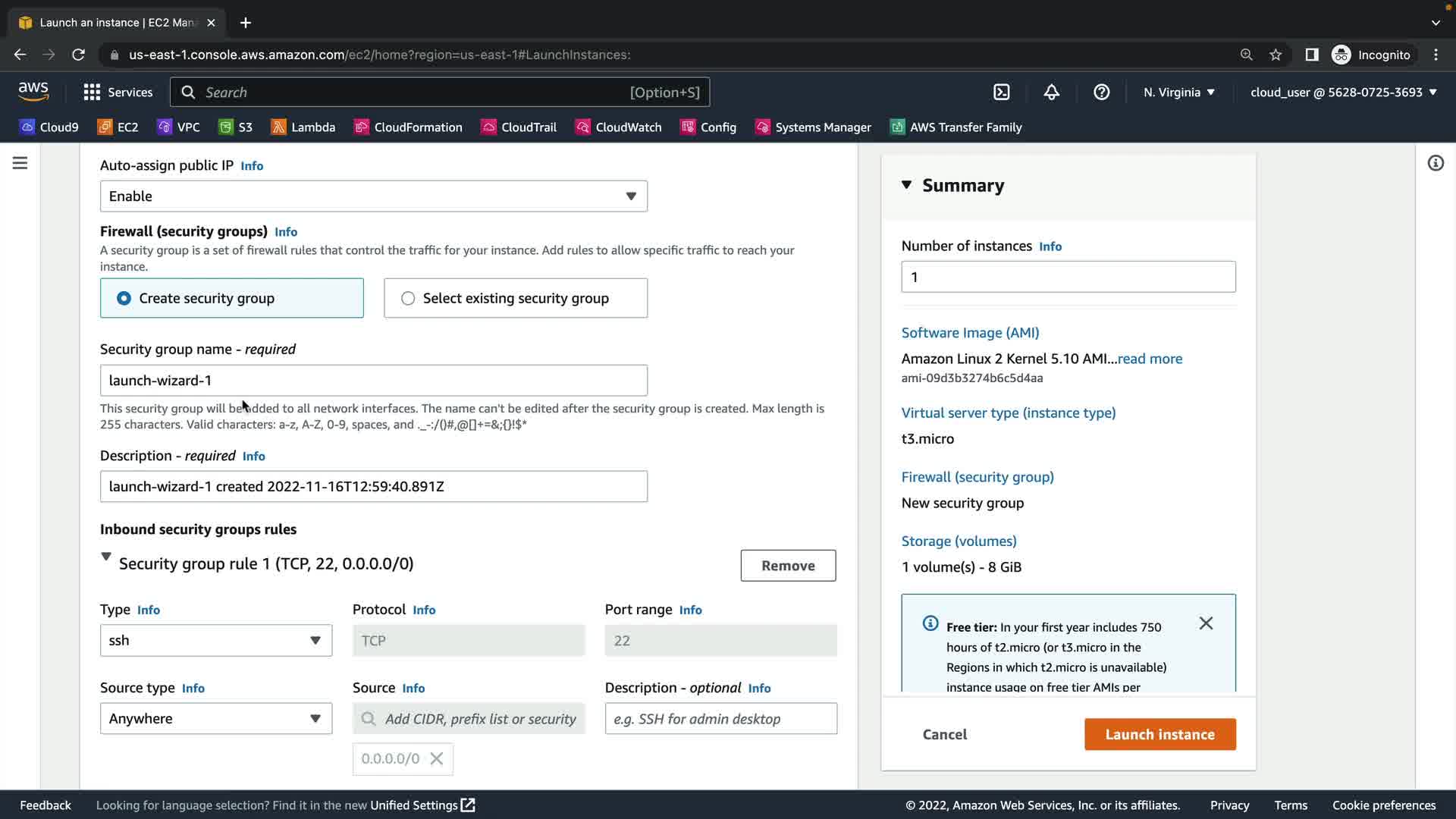The image size is (1456, 819).
Task: Collapse the Summary panel triangle
Action: tap(906, 185)
